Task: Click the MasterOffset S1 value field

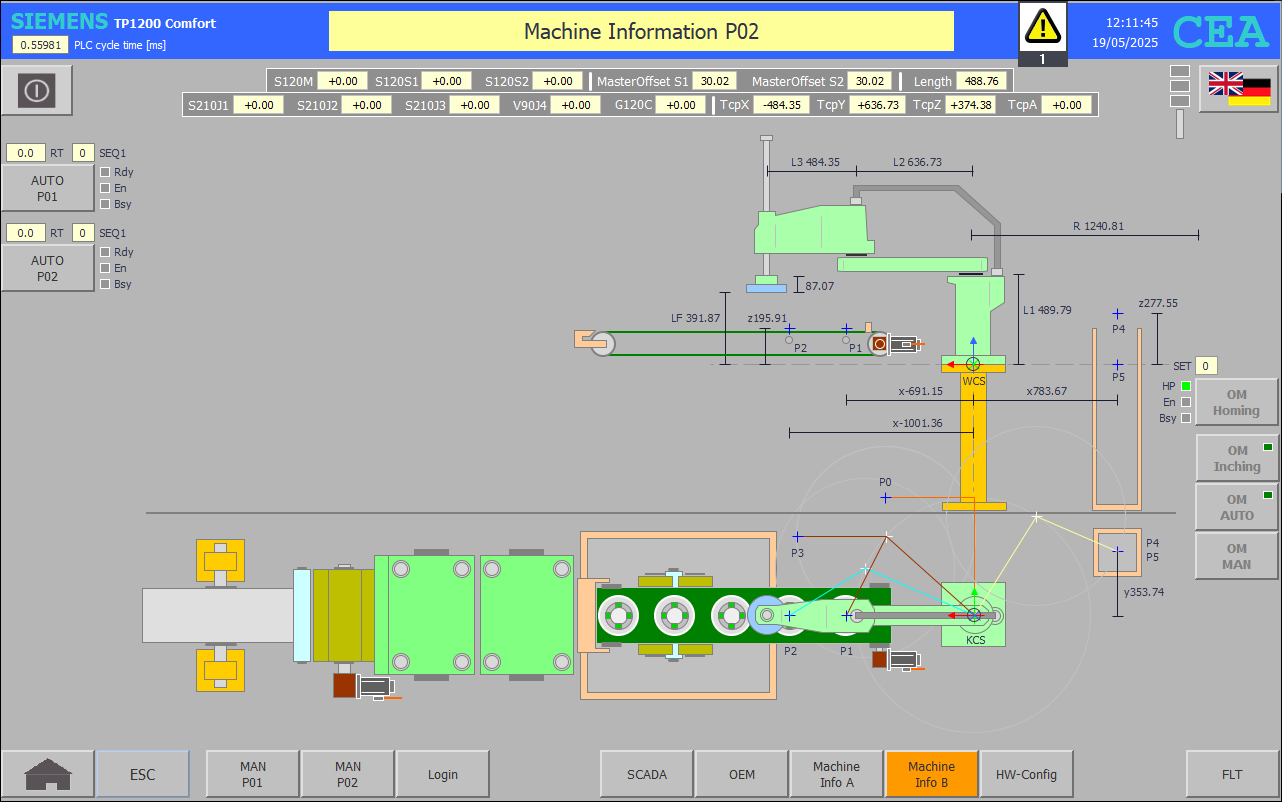Action: [714, 82]
